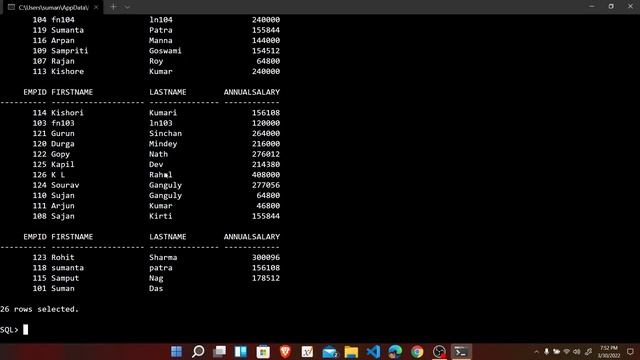Open a new terminal tab

(113, 7)
